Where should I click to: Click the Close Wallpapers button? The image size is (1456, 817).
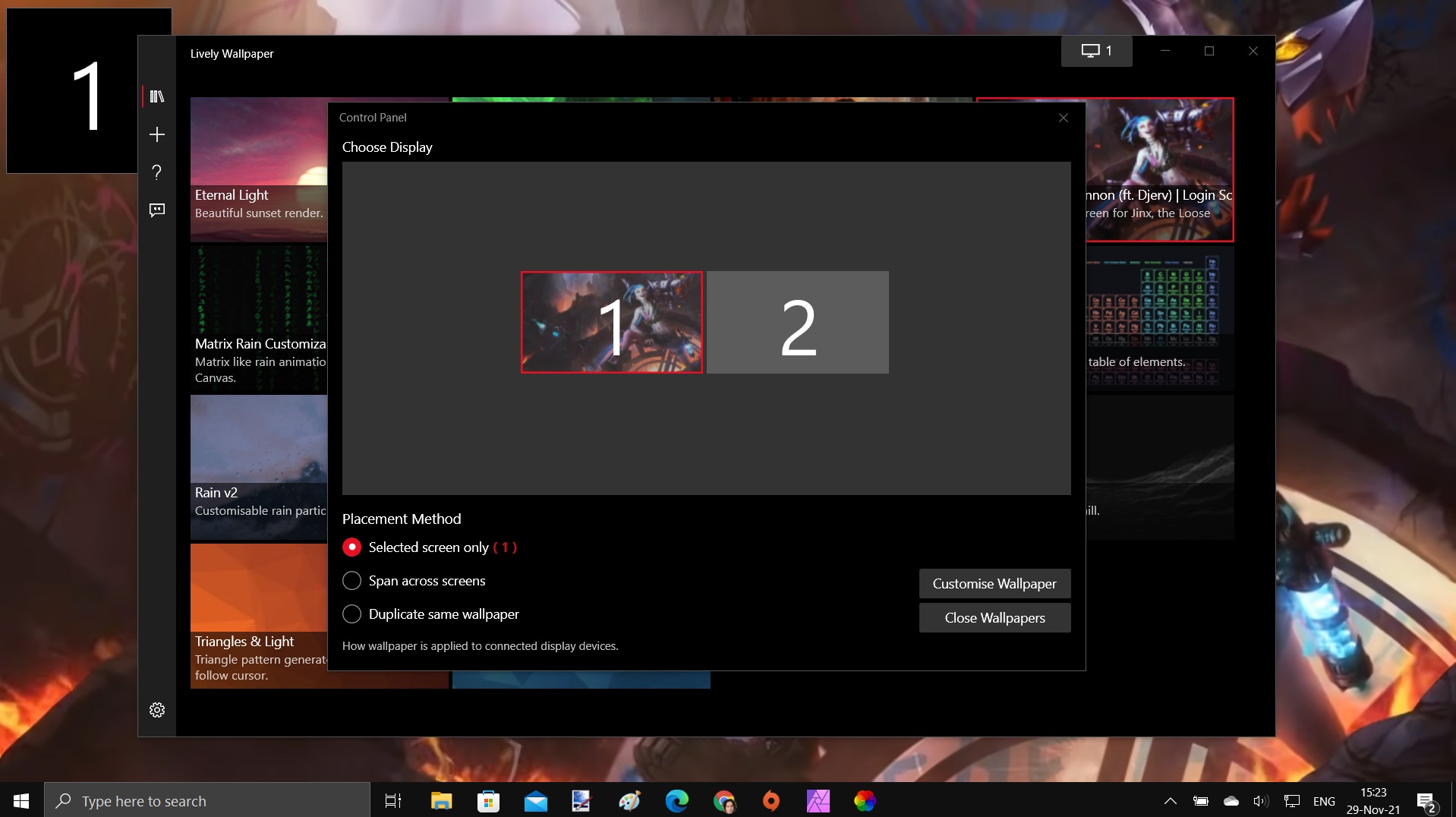[x=994, y=618]
